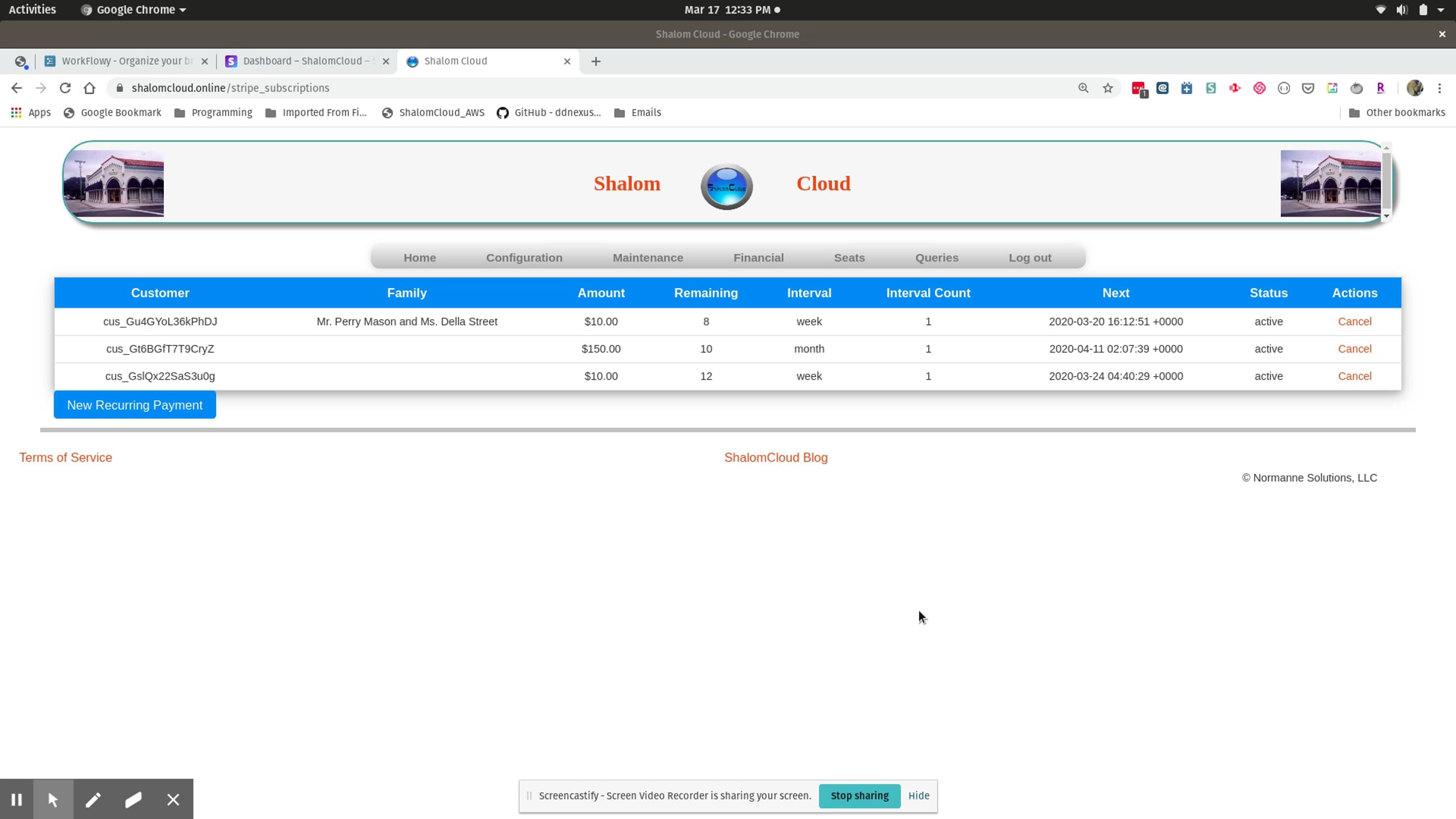The height and width of the screenshot is (819, 1456).
Task: Switch to WorkFlowy tab
Action: tap(126, 61)
